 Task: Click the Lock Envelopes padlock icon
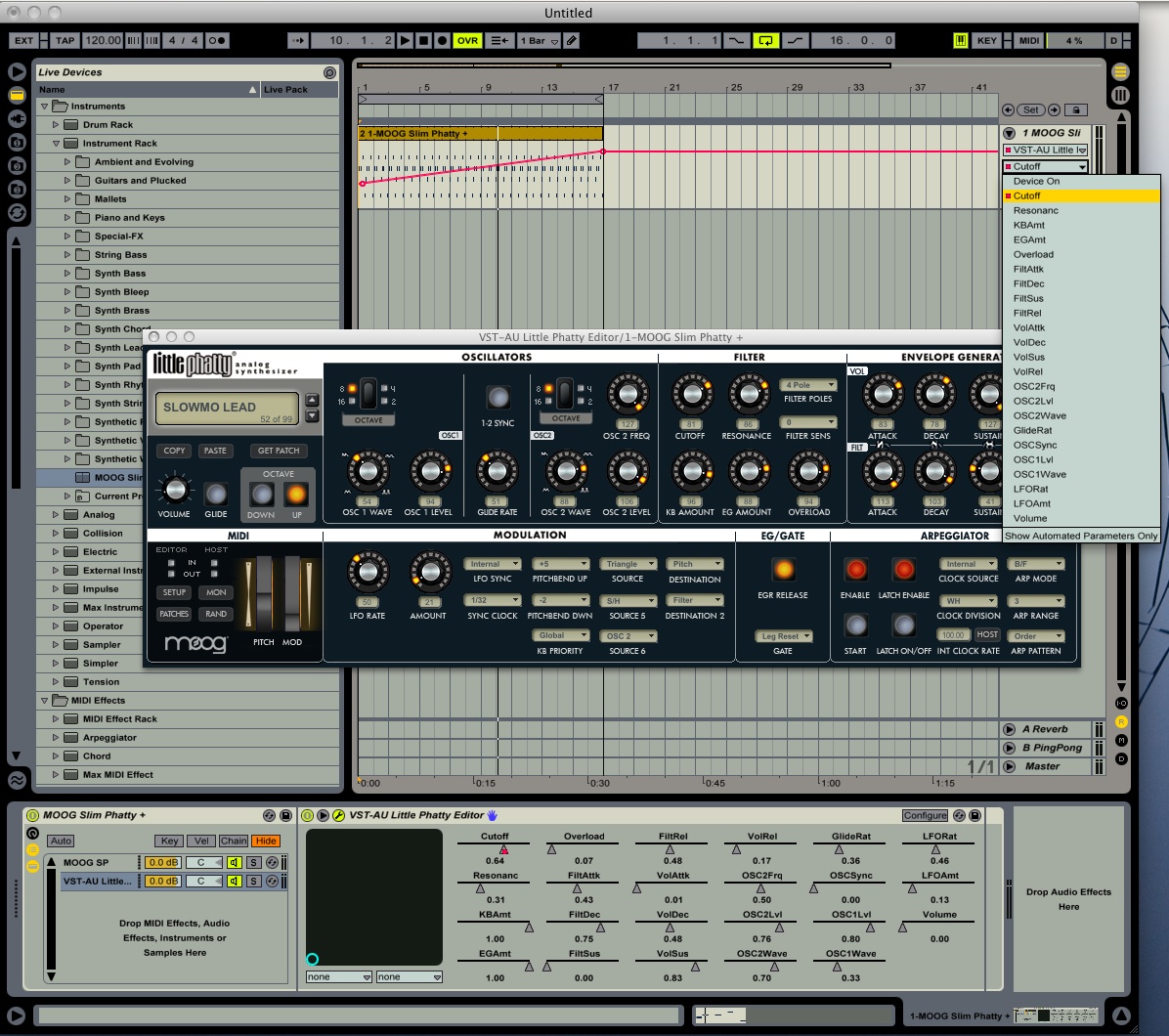coord(1075,110)
